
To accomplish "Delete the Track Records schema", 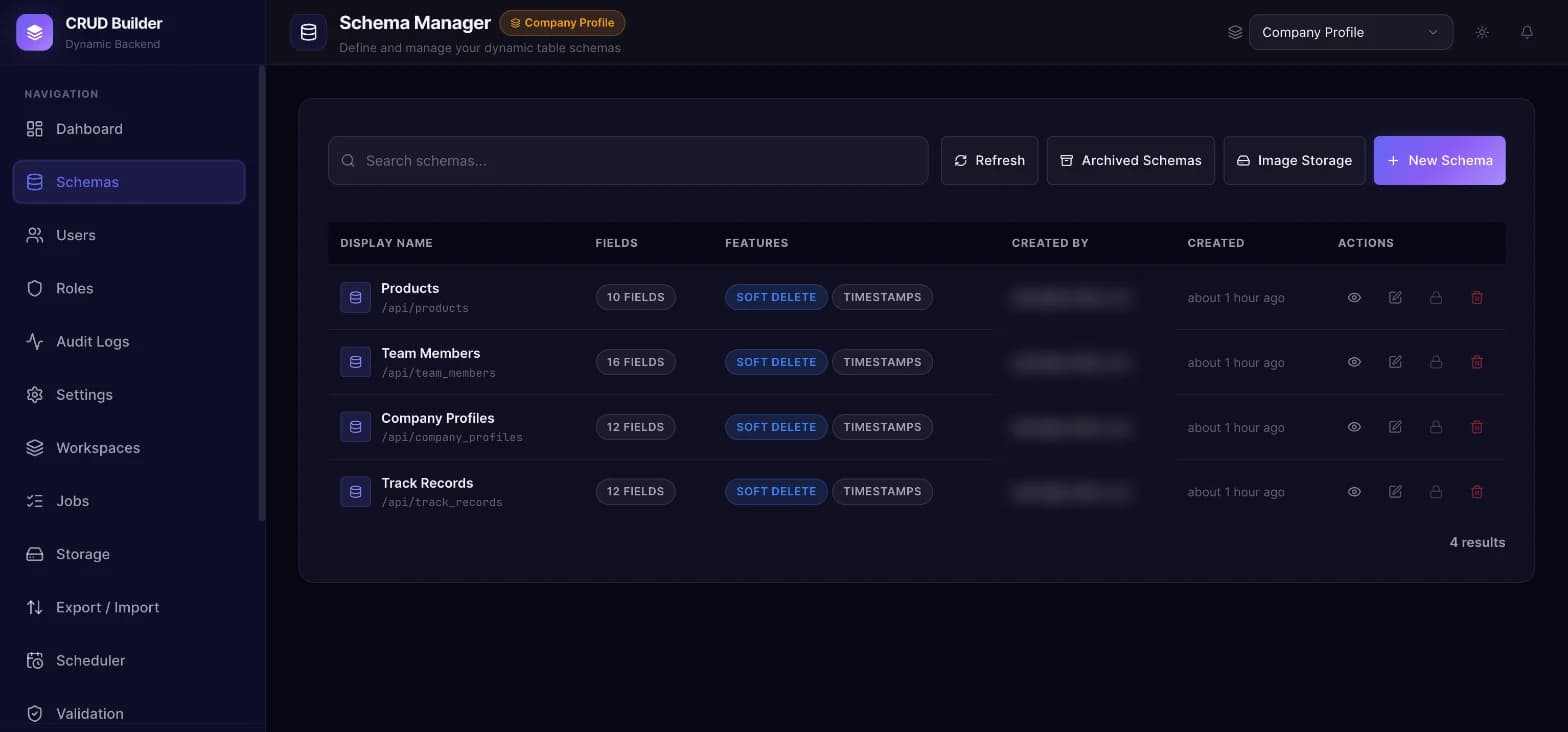I will click(x=1477, y=492).
